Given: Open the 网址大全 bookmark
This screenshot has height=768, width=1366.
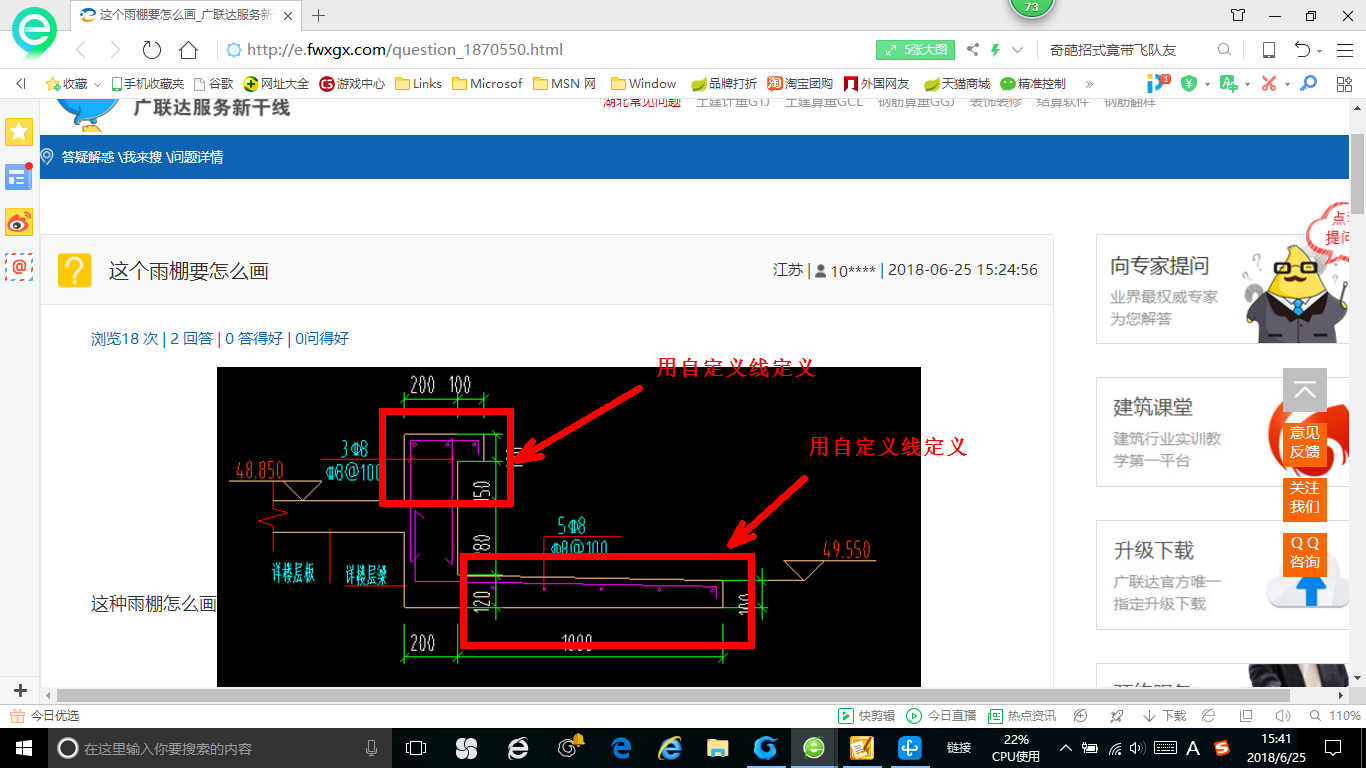Looking at the screenshot, I should [x=277, y=84].
